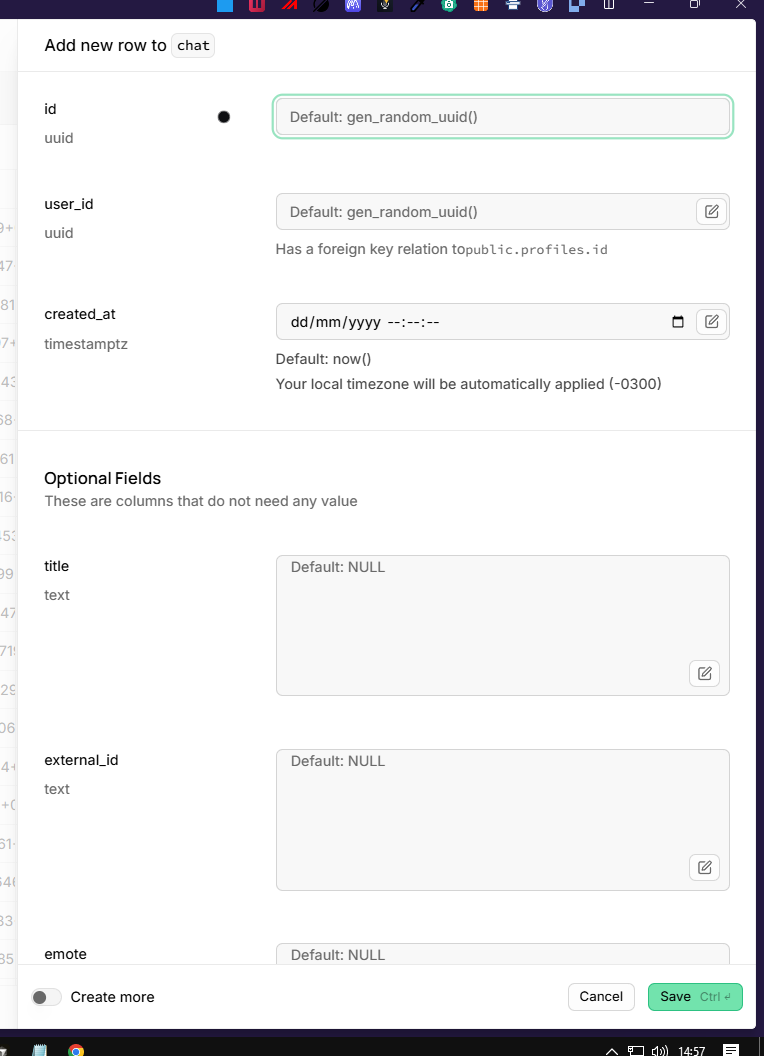This screenshot has height=1056, width=764.
Task: Open the Windows notification center icon
Action: click(731, 1050)
